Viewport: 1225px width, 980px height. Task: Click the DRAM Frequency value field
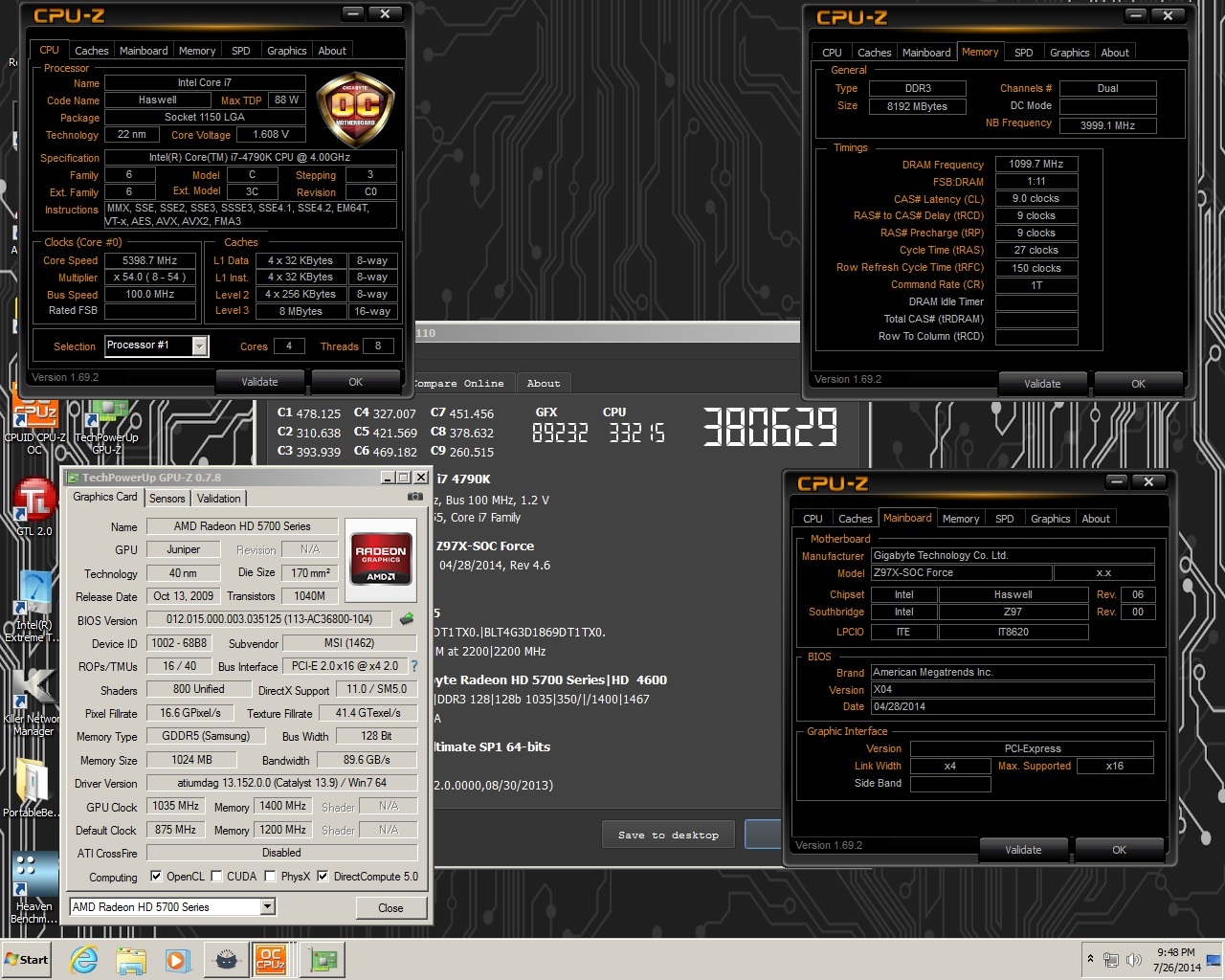tap(1036, 164)
